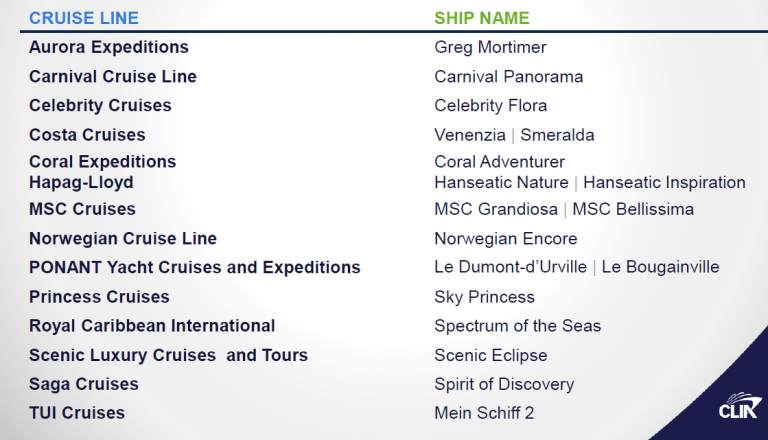This screenshot has width=768, height=440.
Task: Select the Celebrity Flora ship name
Action: coord(490,106)
